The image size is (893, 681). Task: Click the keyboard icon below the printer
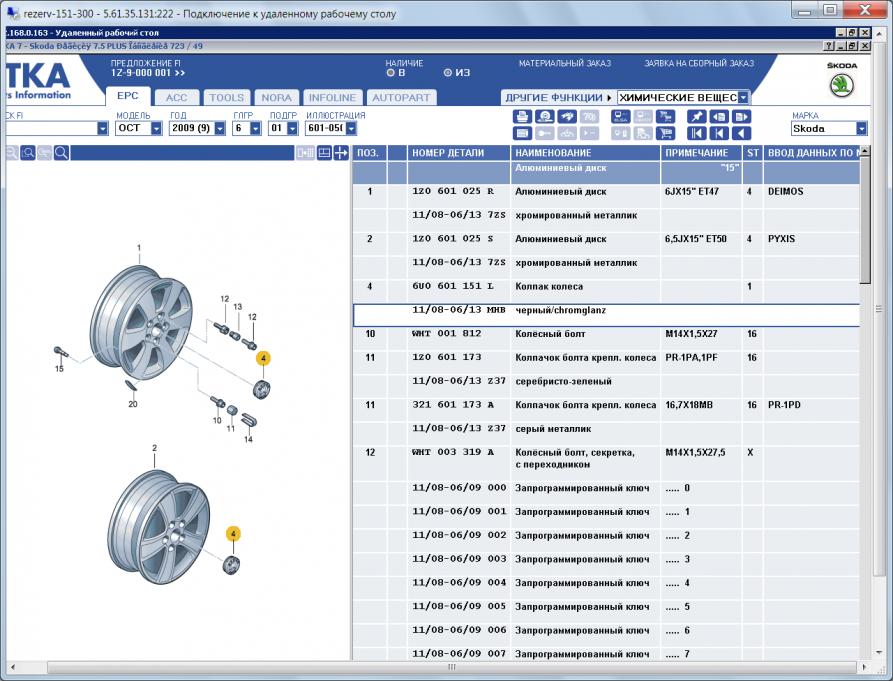pyautogui.click(x=522, y=133)
